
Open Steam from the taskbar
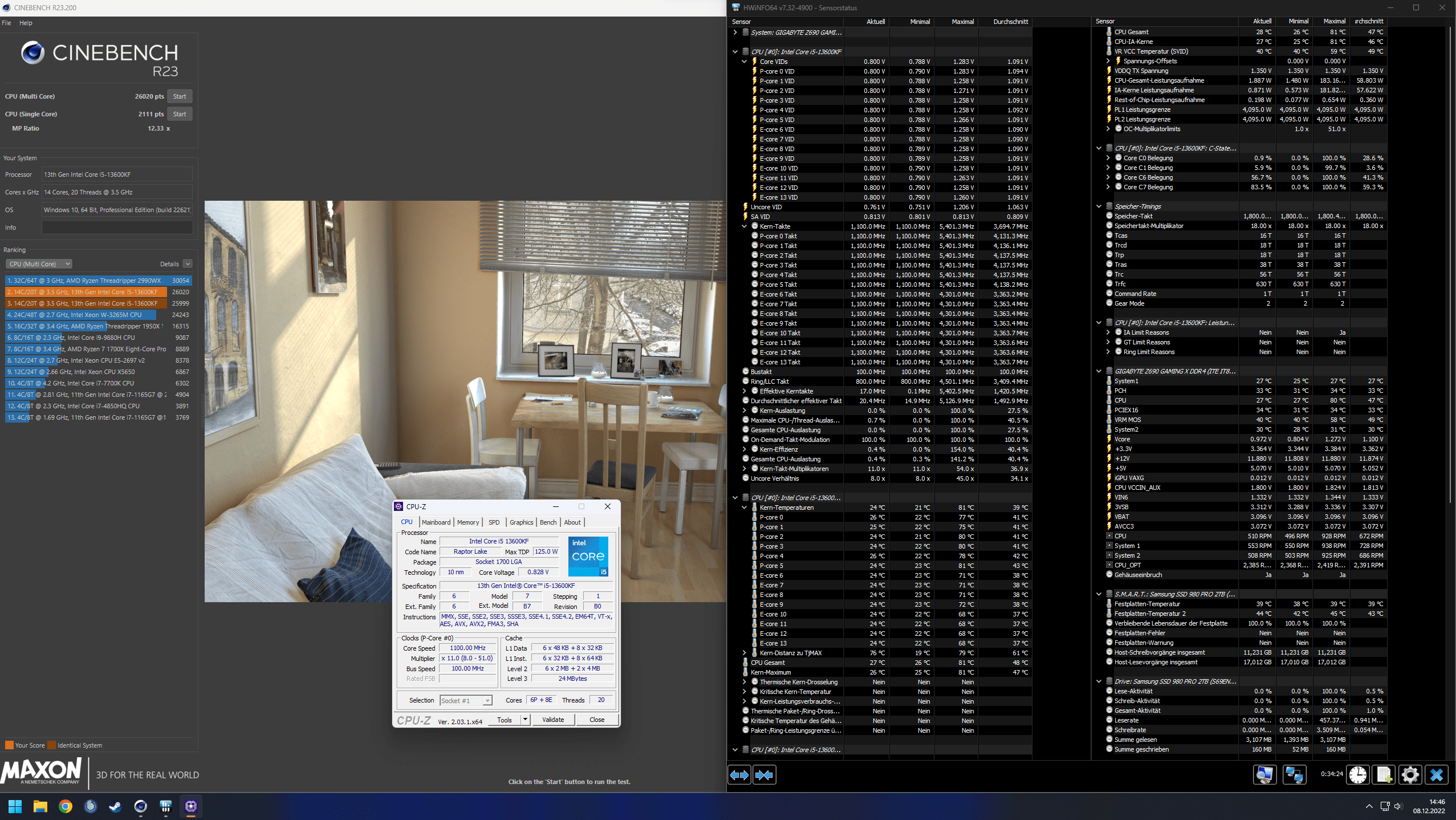point(115,806)
